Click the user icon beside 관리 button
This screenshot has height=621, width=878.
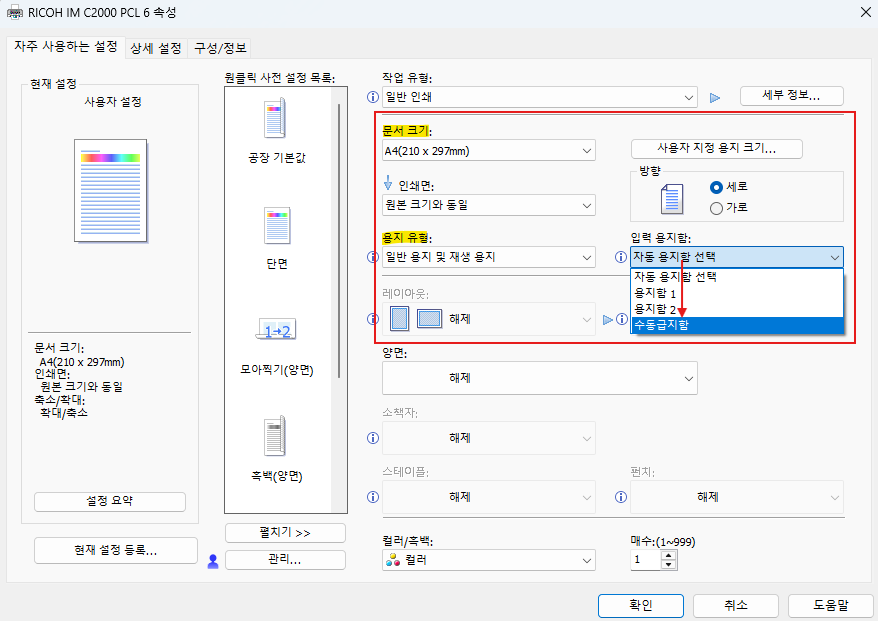213,561
